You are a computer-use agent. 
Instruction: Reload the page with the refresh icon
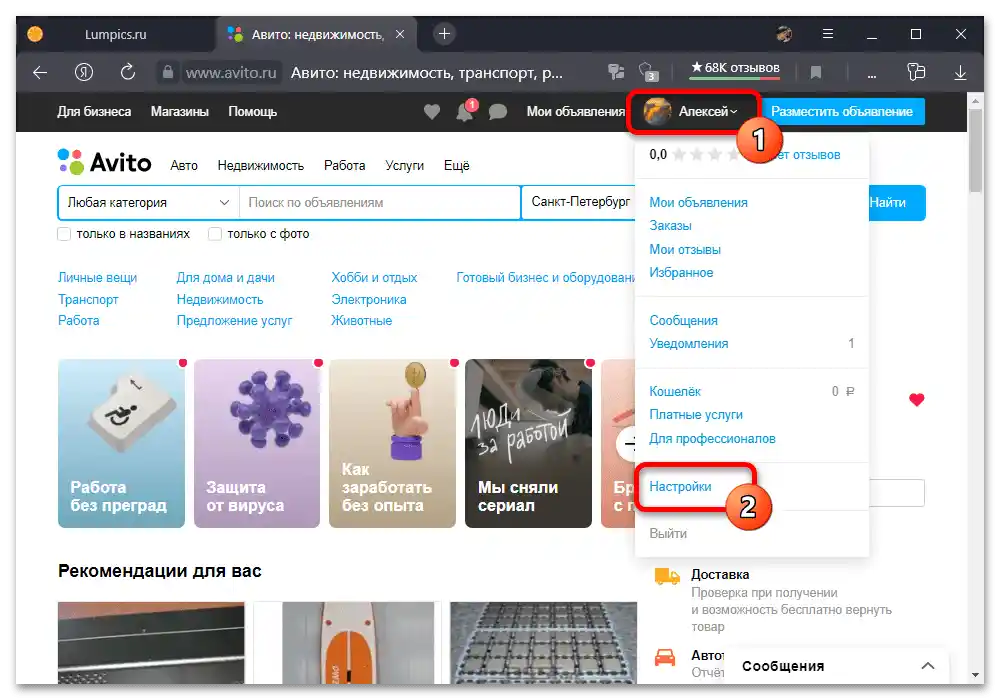click(128, 72)
